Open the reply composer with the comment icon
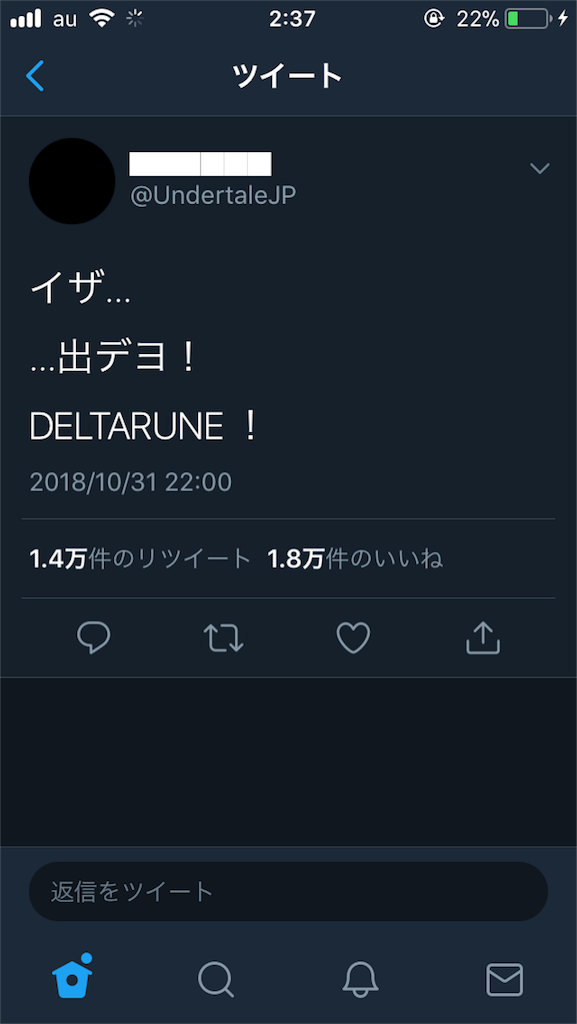This screenshot has height=1024, width=577. (x=94, y=637)
